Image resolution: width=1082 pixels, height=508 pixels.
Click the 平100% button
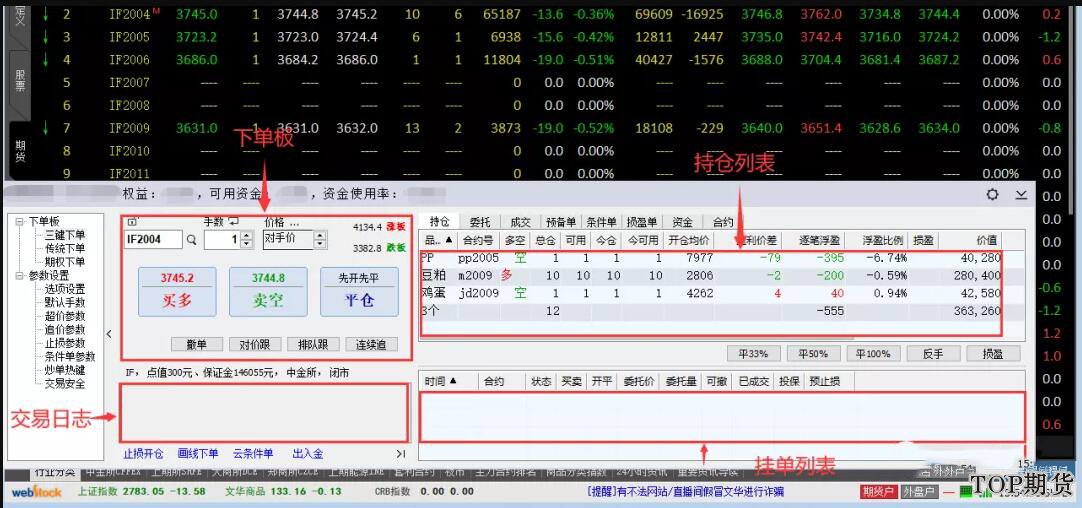(x=873, y=353)
